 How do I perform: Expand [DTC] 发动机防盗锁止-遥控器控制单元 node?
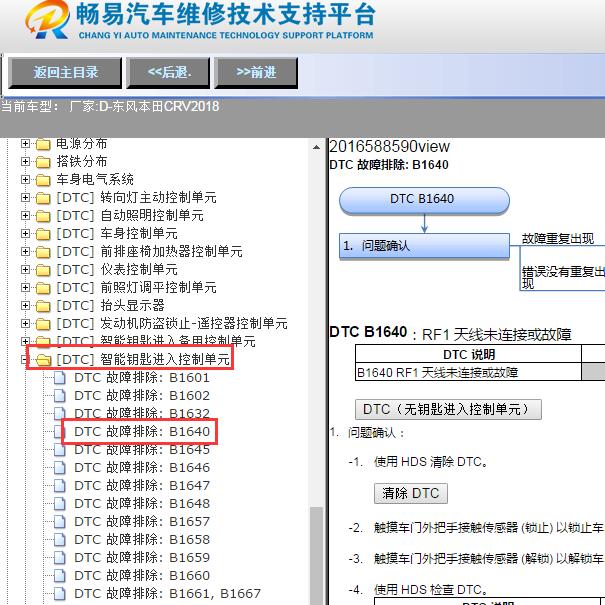tap(25, 323)
